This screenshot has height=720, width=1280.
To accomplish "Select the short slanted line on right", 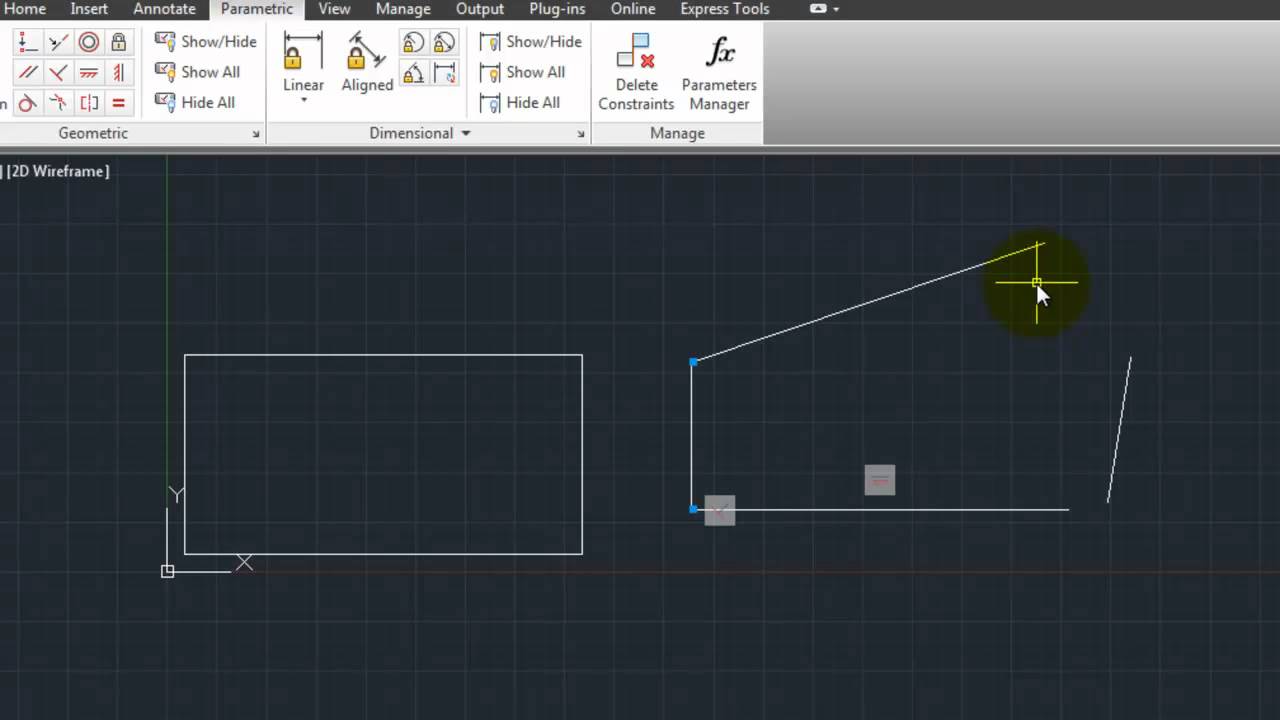I will (x=1119, y=429).
